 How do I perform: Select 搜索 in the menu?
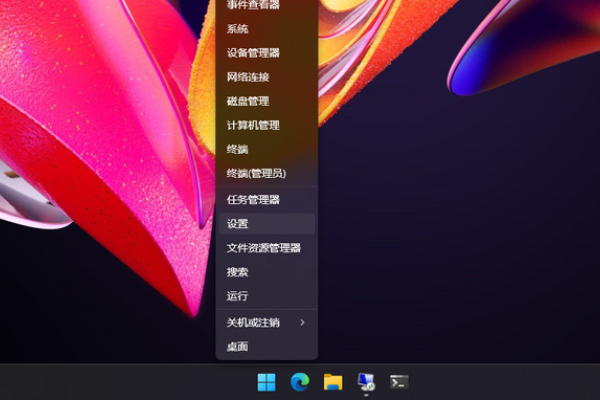tap(267, 272)
